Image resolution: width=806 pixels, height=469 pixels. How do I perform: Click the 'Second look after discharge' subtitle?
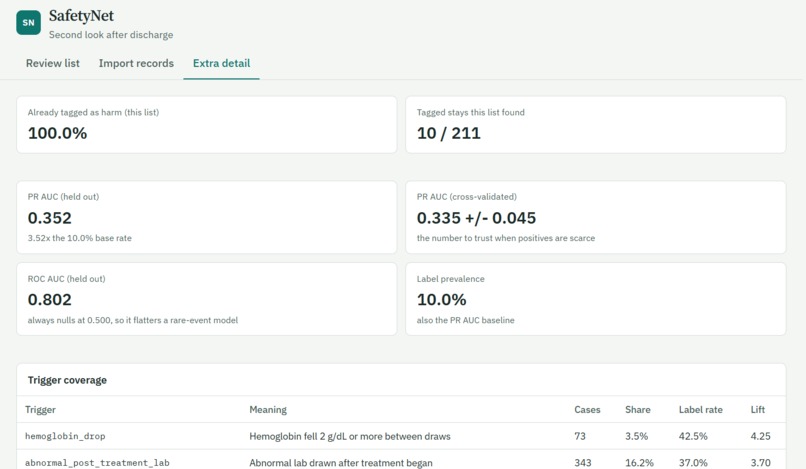(111, 34)
